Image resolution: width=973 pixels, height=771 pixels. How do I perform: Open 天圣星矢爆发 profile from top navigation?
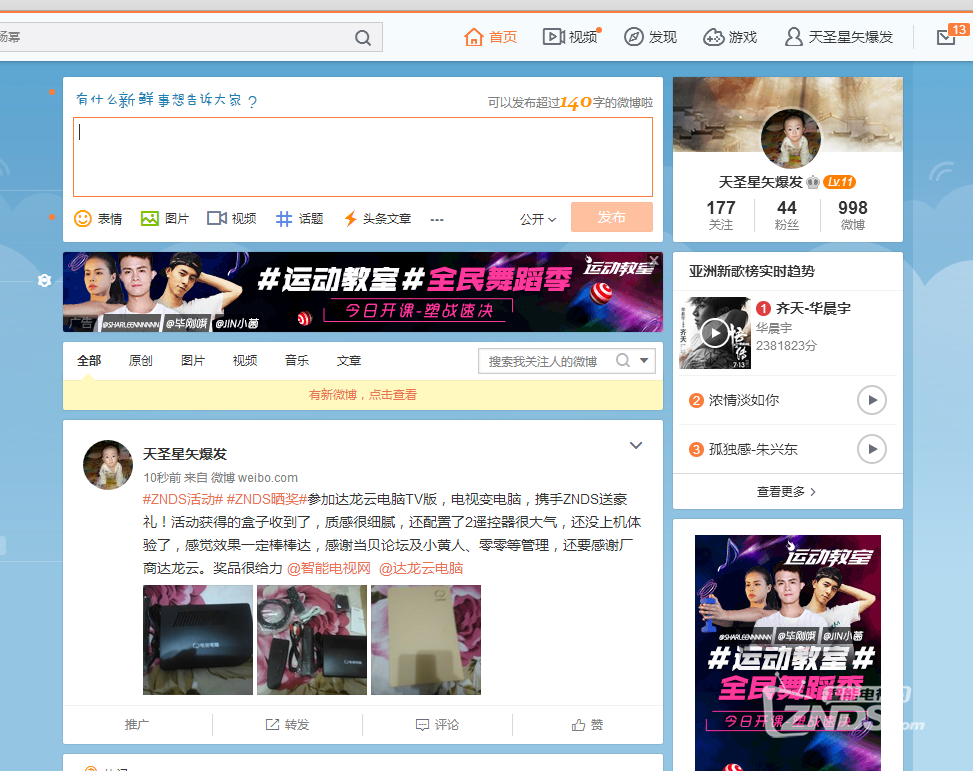839,37
